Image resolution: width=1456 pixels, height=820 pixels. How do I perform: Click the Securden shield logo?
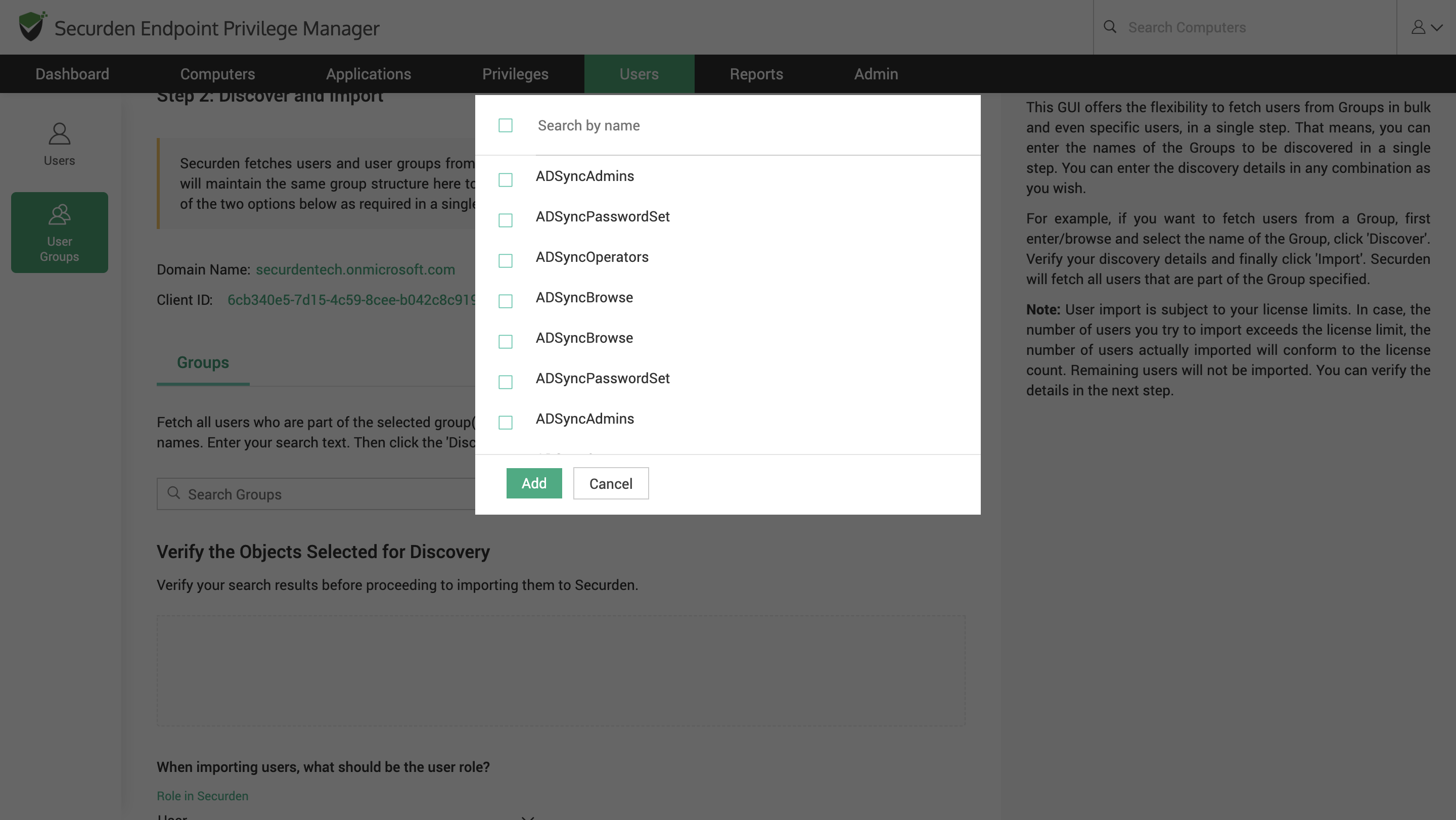pos(32,27)
